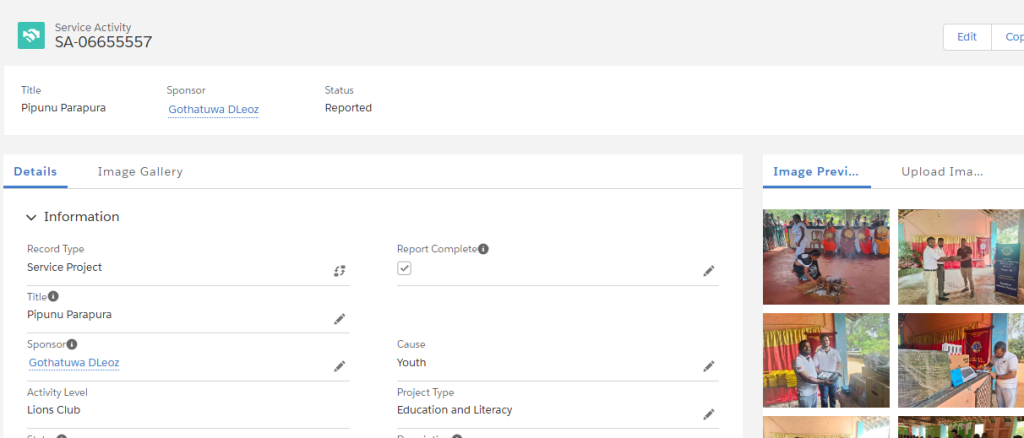Click Activity Level value Lions Club
This screenshot has height=438, width=1024.
pos(54,410)
